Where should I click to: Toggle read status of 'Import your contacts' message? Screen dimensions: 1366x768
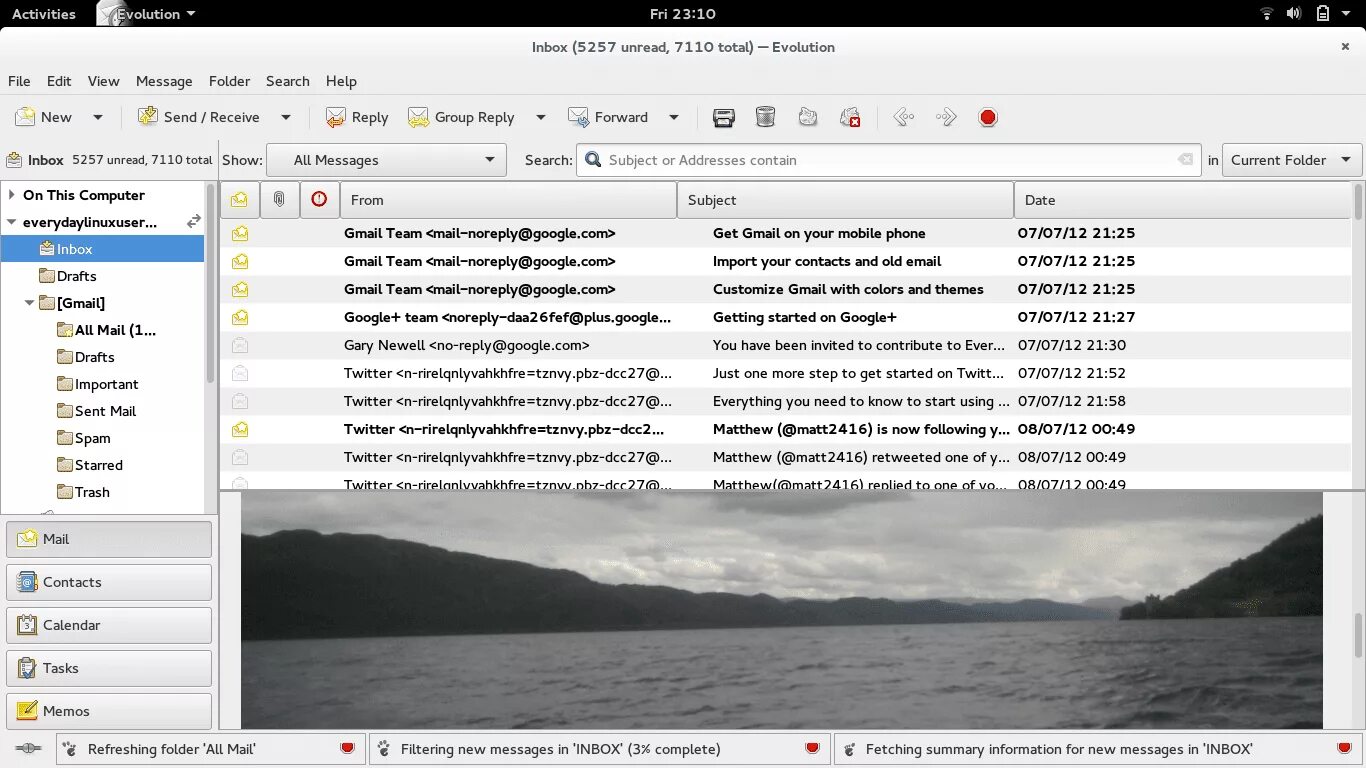240,261
